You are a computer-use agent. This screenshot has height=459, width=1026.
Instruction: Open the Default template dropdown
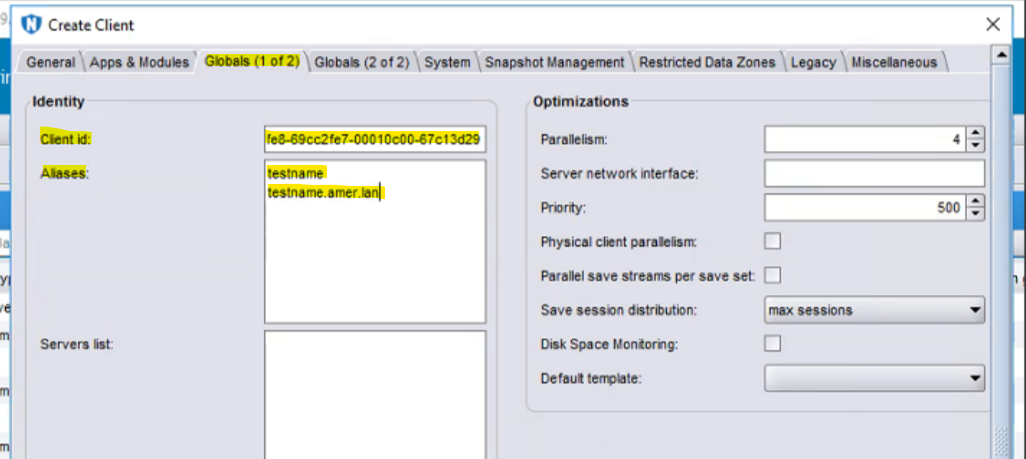874,378
